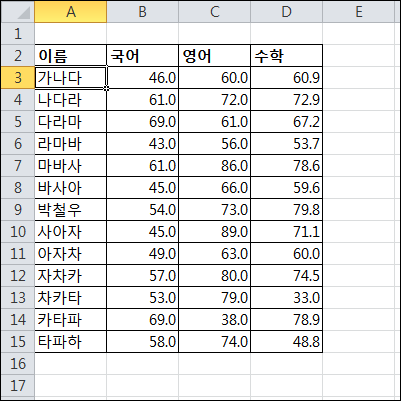Select row 15 header

pos(18,342)
